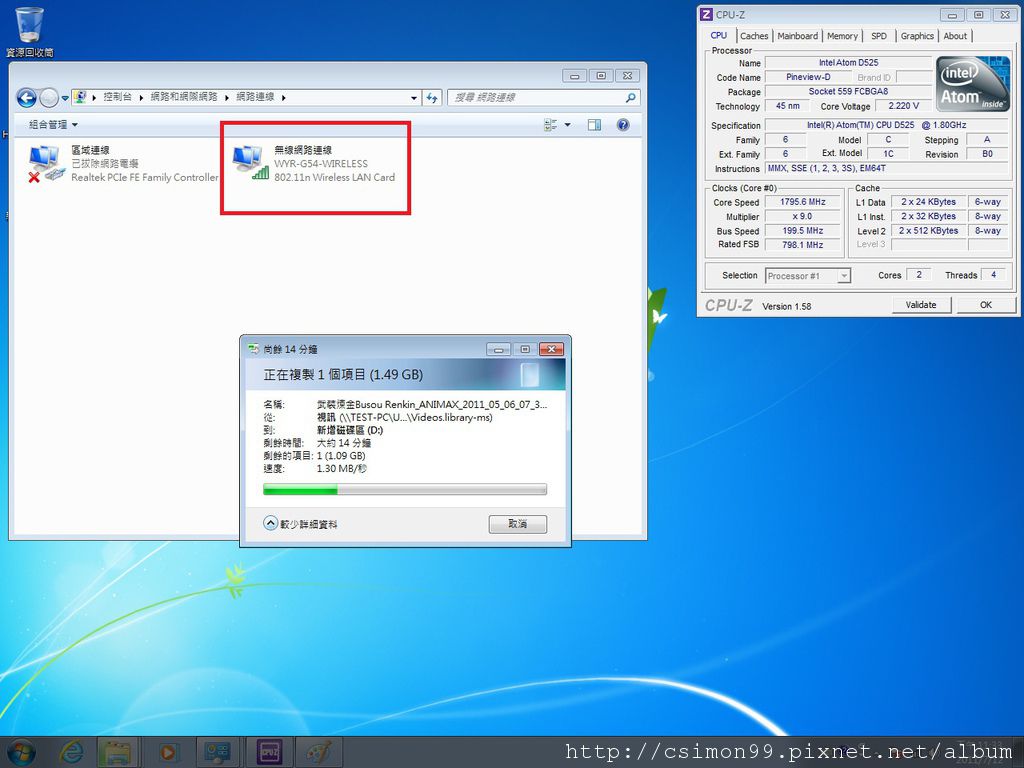This screenshot has height=768, width=1024.
Task: Click the Explorer back navigation arrow
Action: point(26,98)
